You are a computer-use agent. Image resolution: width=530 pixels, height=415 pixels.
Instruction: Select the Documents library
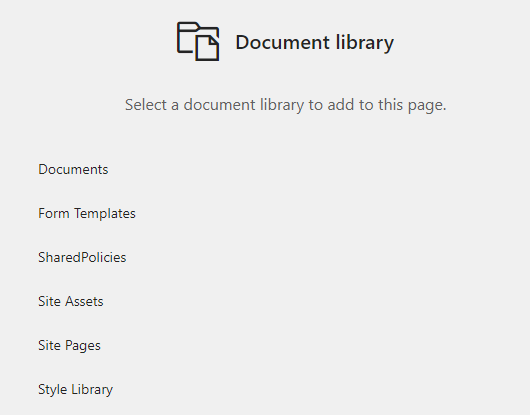(73, 169)
